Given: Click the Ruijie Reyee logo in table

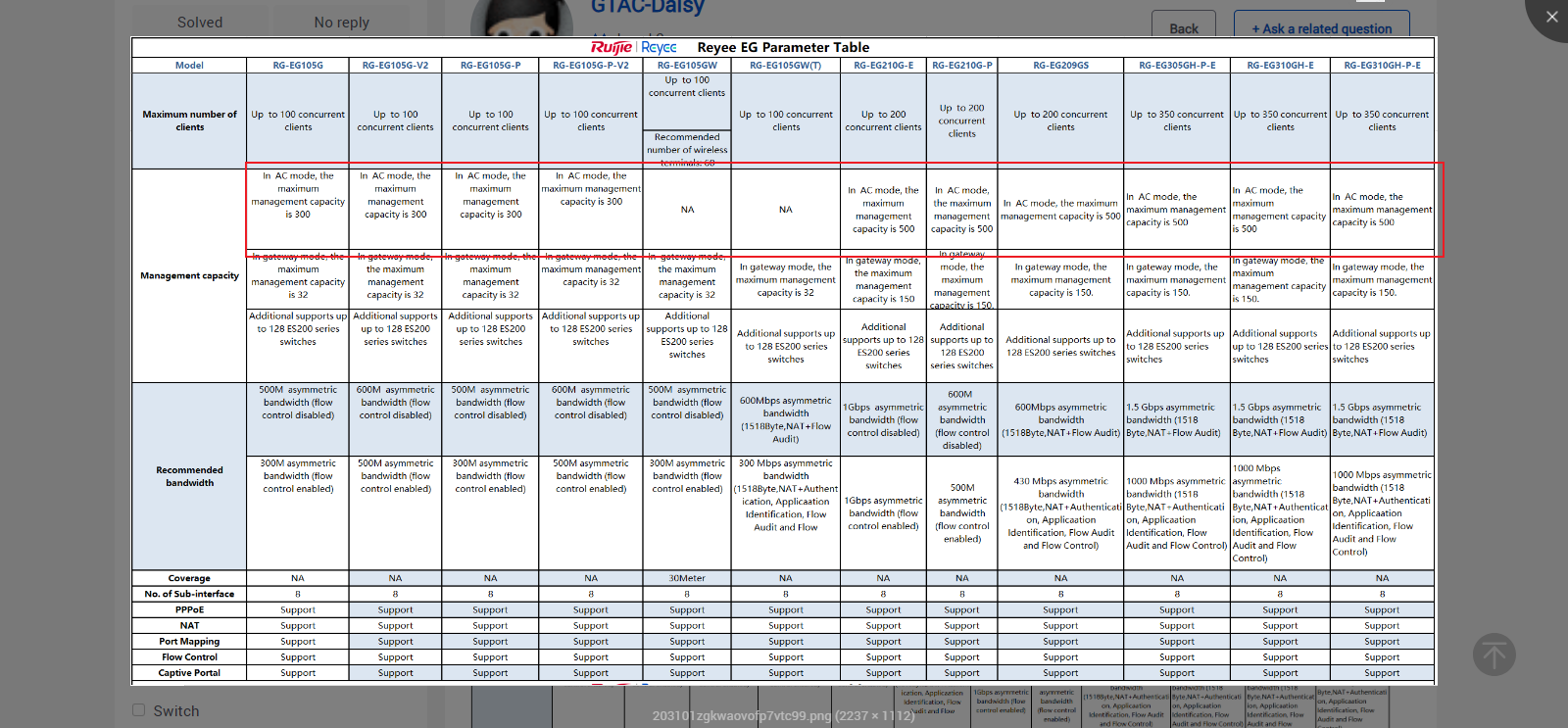Looking at the screenshot, I should click(634, 47).
